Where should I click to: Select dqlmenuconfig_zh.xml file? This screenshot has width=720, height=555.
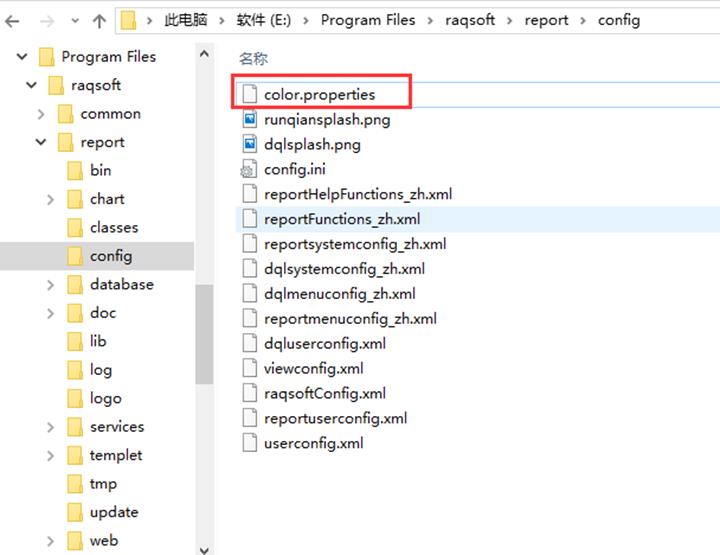point(339,294)
